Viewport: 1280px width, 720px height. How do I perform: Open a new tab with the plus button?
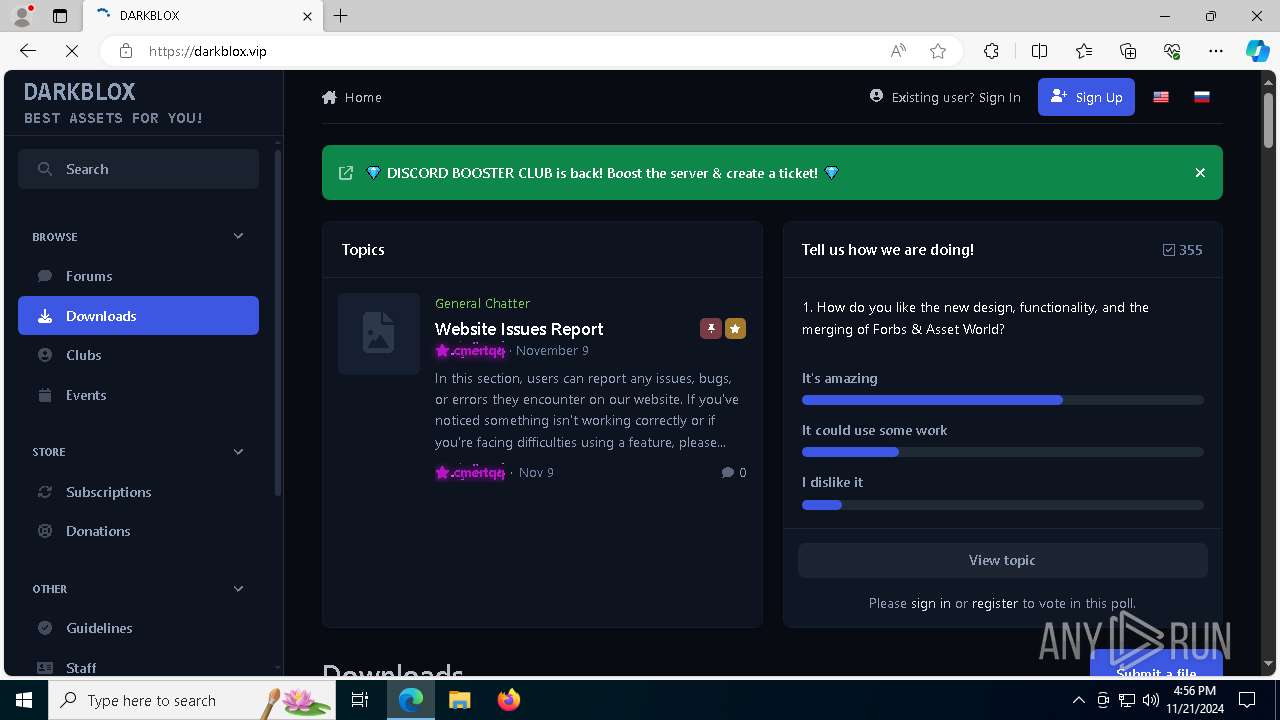341,16
